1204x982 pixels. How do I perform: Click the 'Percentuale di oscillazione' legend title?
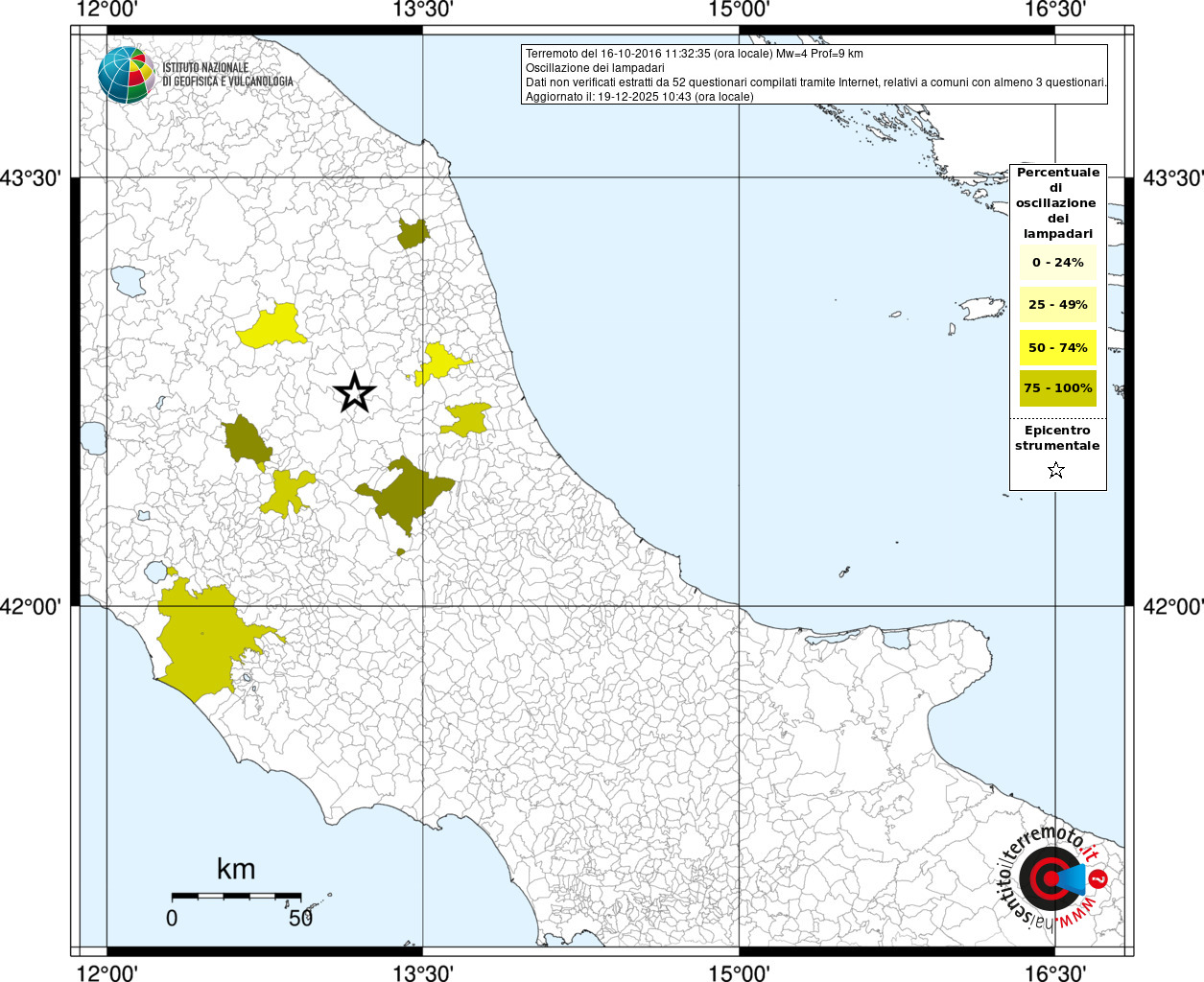coord(1057,202)
